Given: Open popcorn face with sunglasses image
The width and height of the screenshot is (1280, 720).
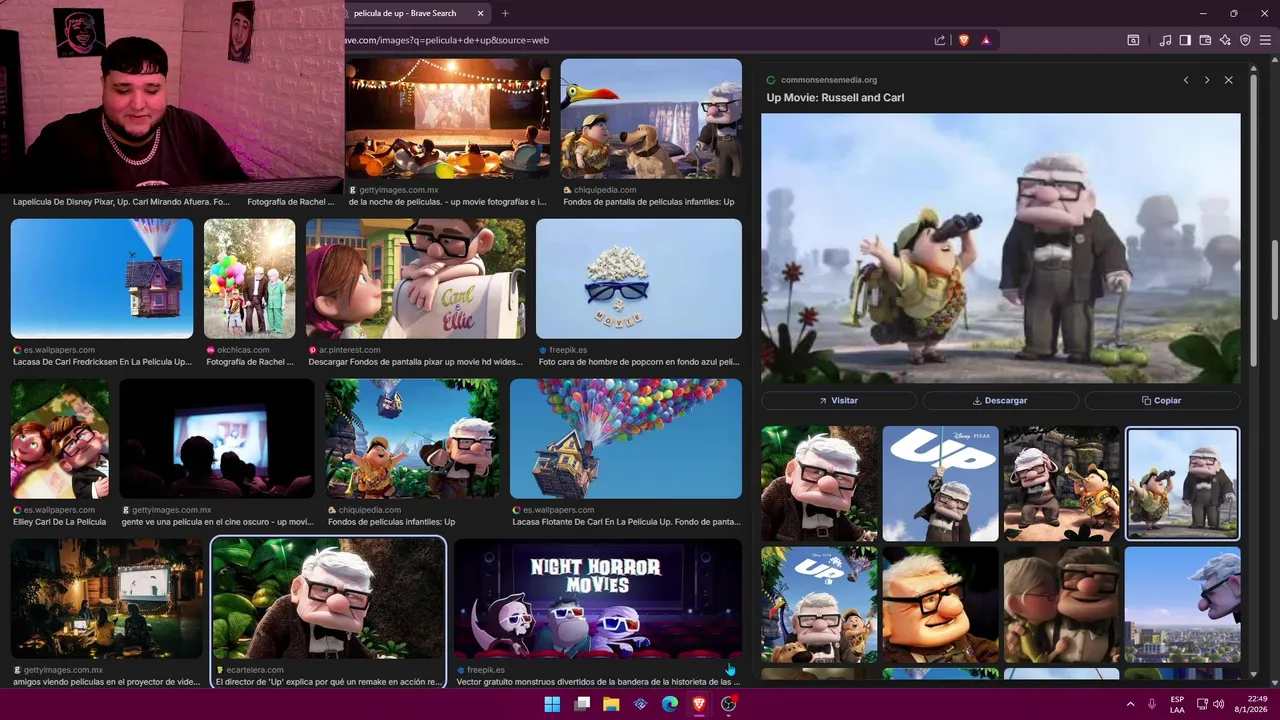Looking at the screenshot, I should pos(639,279).
